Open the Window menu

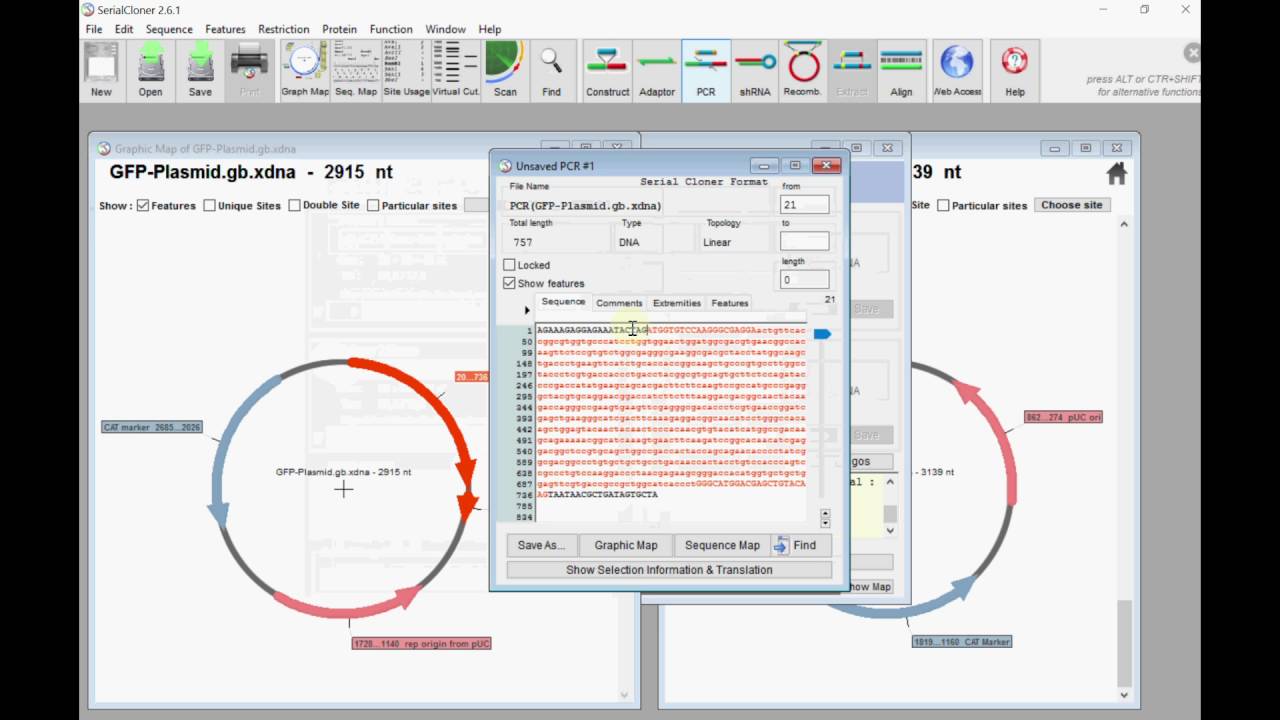[445, 29]
